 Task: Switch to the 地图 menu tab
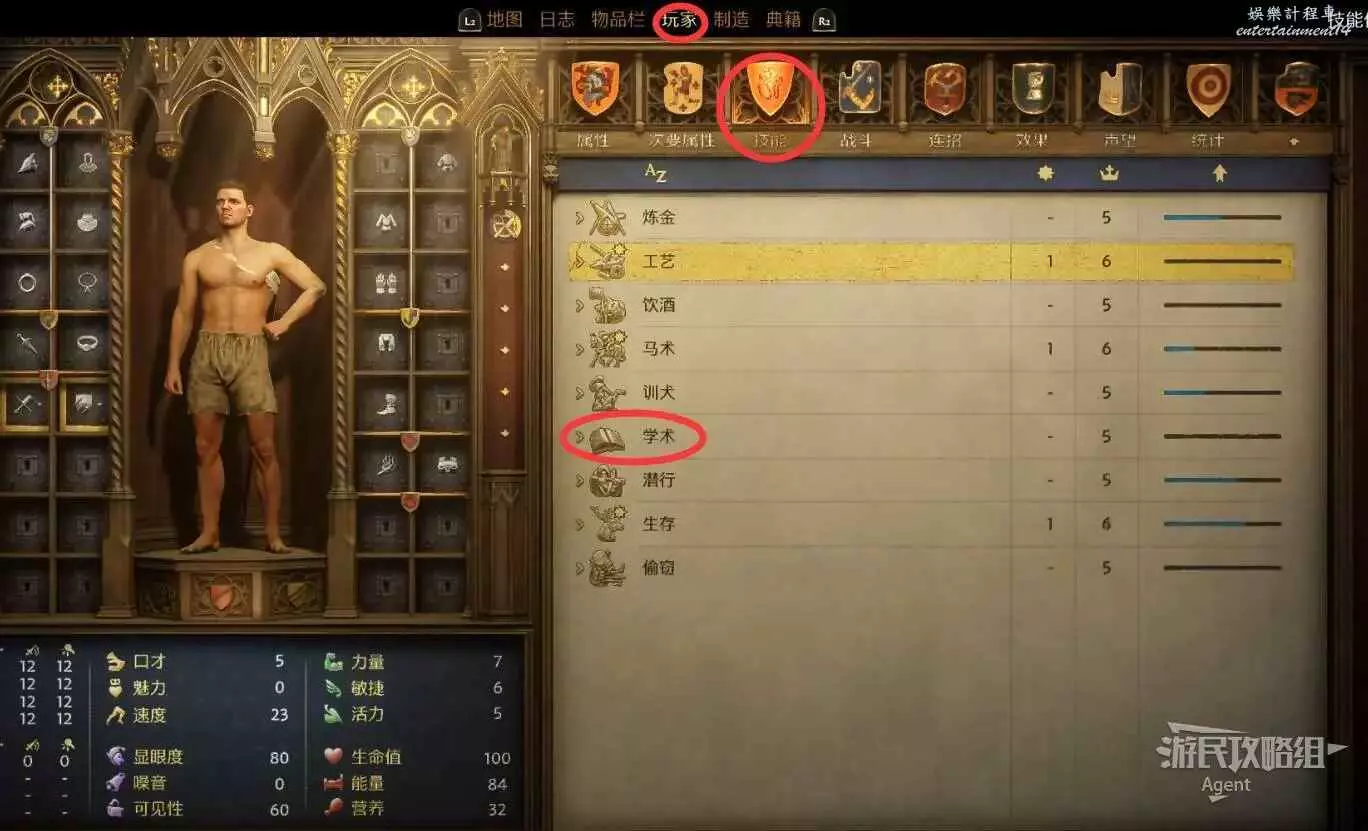[505, 19]
